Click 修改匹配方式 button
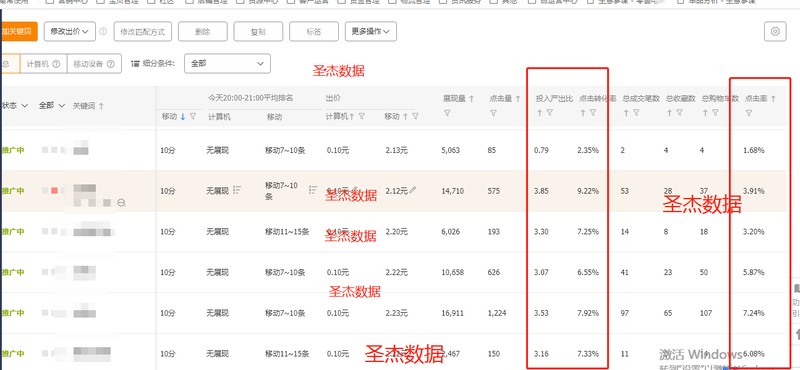Image resolution: width=800 pixels, height=370 pixels. click(142, 32)
